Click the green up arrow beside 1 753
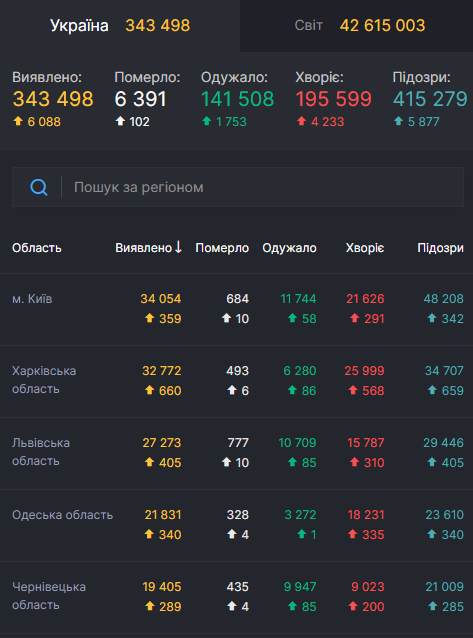Image resolution: width=473 pixels, height=638 pixels. pyautogui.click(x=207, y=121)
